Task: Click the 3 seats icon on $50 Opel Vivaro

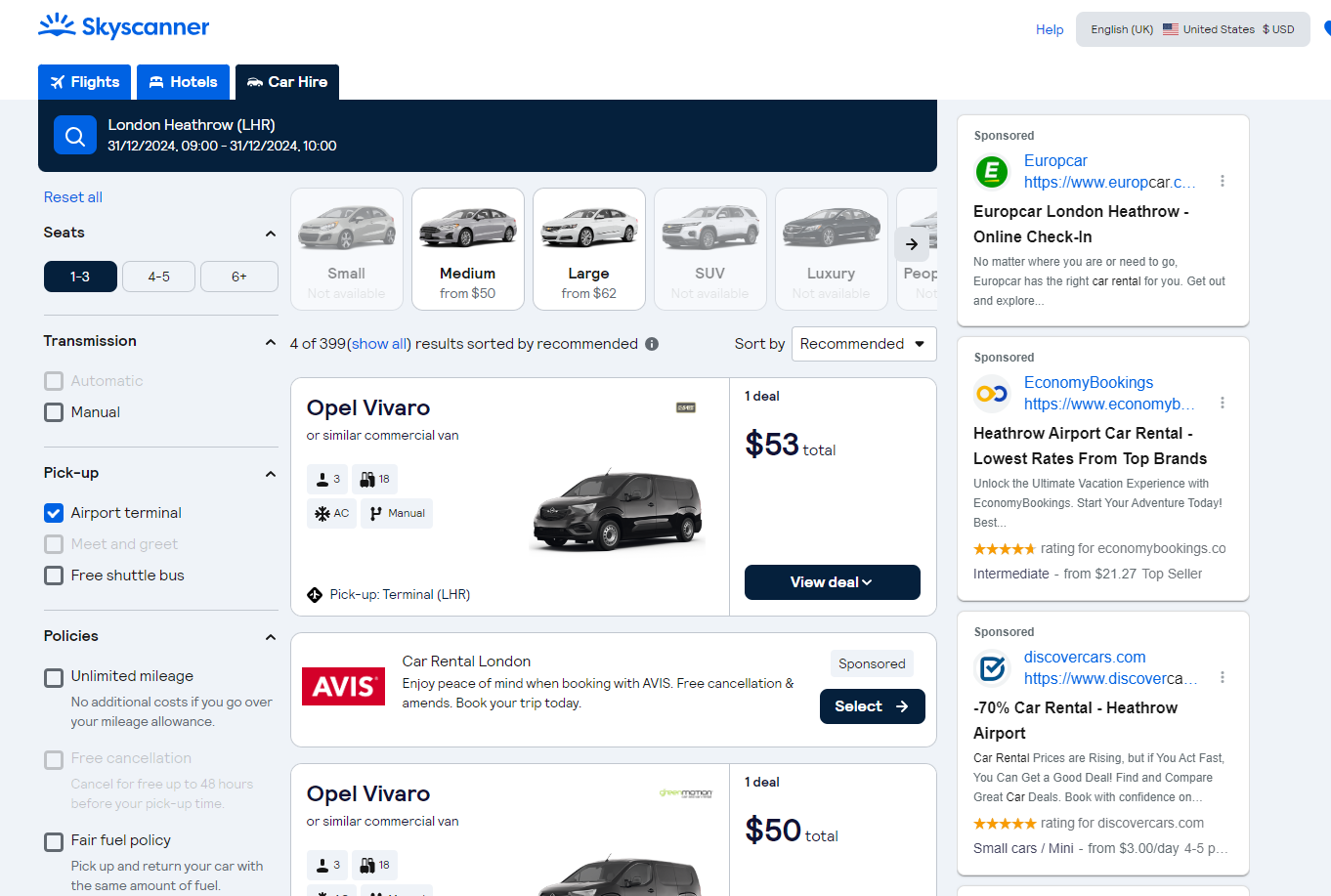Action: click(x=327, y=865)
